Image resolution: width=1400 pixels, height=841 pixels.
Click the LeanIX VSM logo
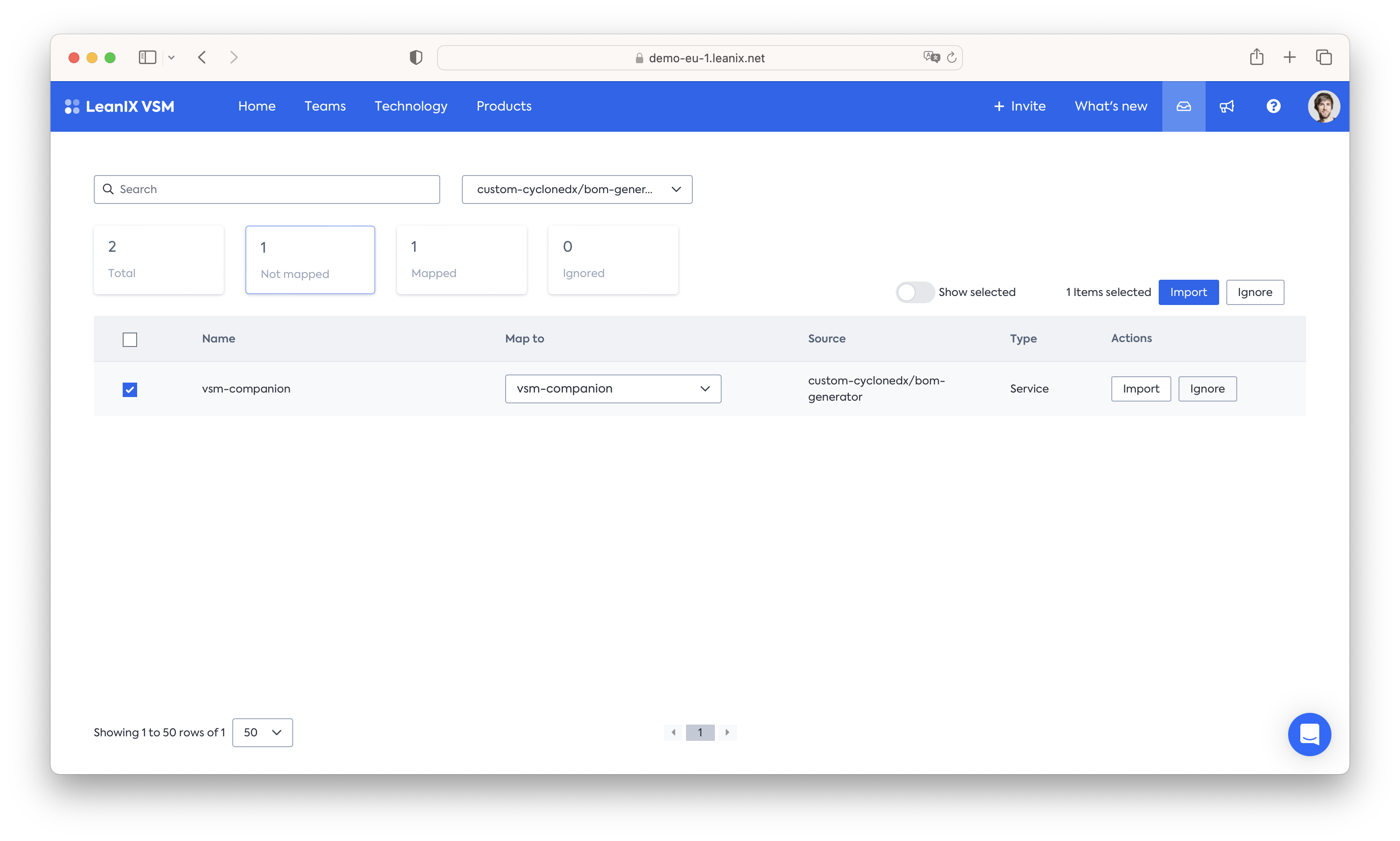(120, 106)
